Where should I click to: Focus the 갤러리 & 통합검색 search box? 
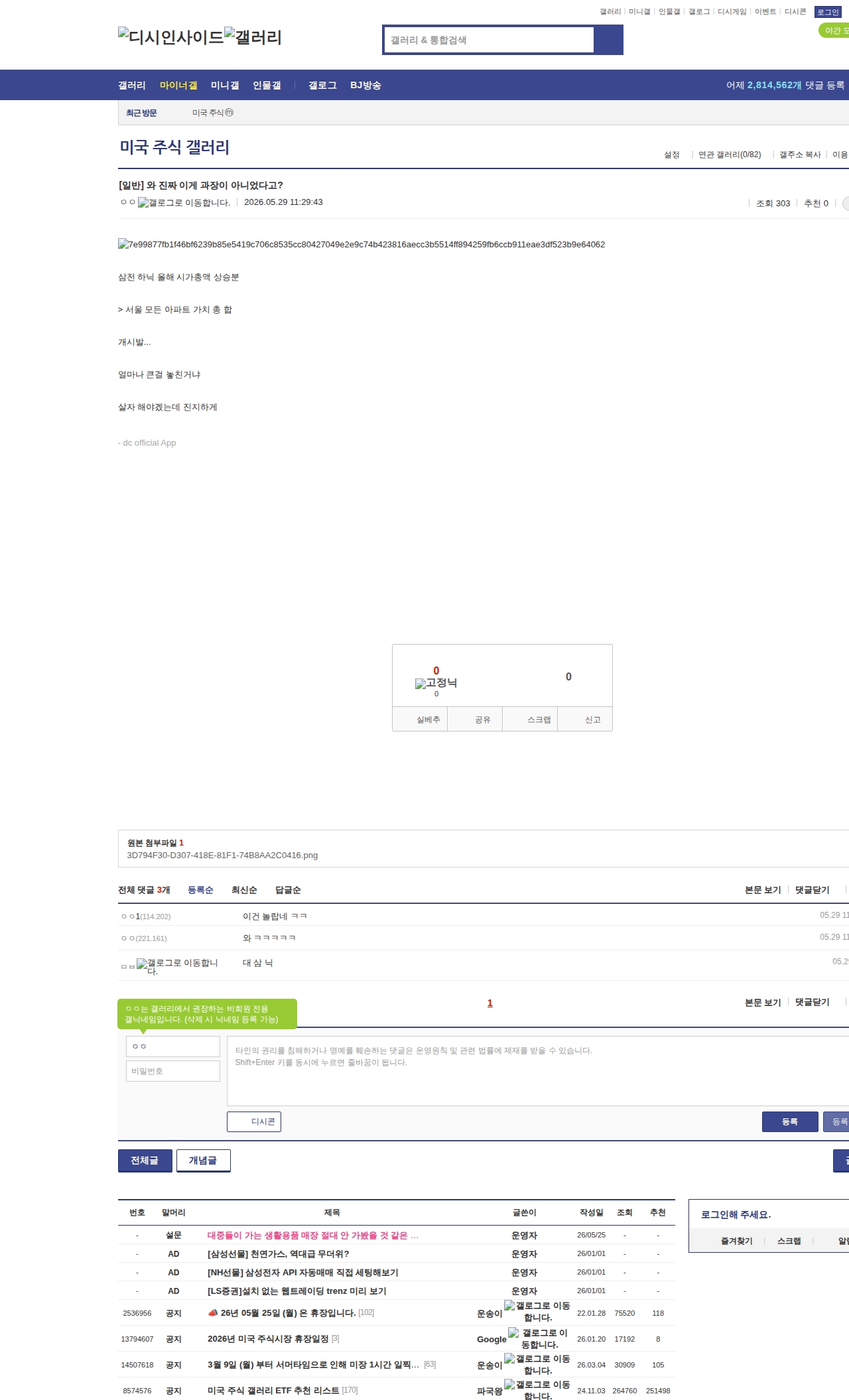(489, 40)
